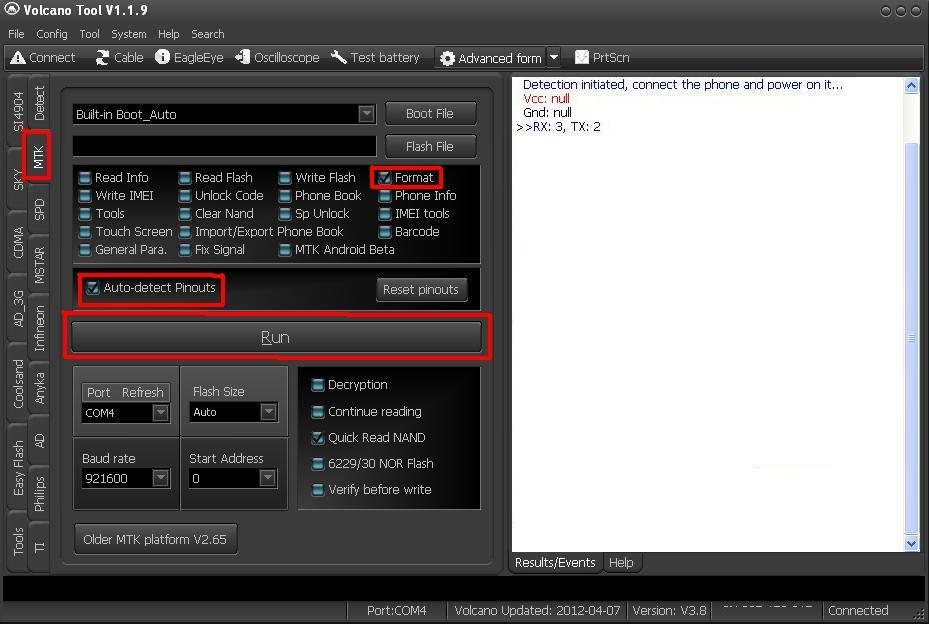Toggle the Auto-detect Pinouts checkbox
Viewport: 929px width, 624px height.
[93, 288]
